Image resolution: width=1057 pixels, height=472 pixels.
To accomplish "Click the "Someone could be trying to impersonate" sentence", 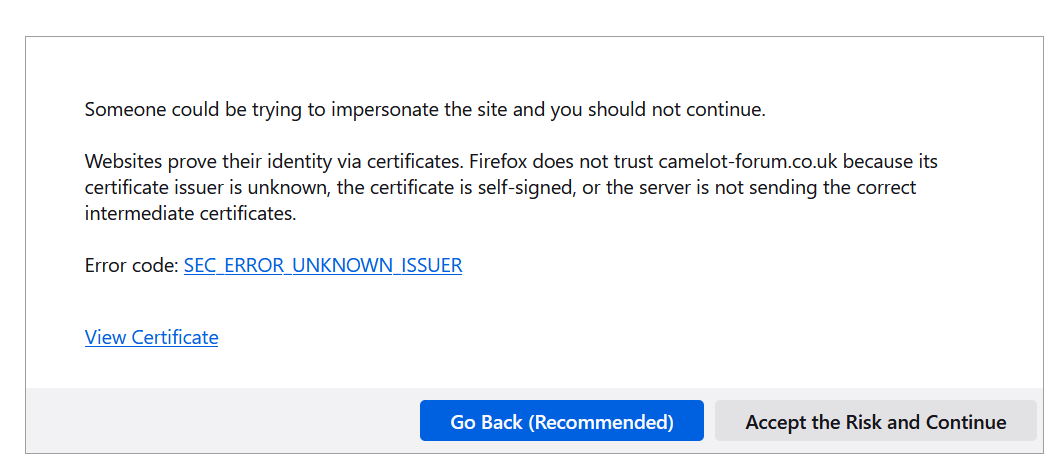I will click(425, 110).
